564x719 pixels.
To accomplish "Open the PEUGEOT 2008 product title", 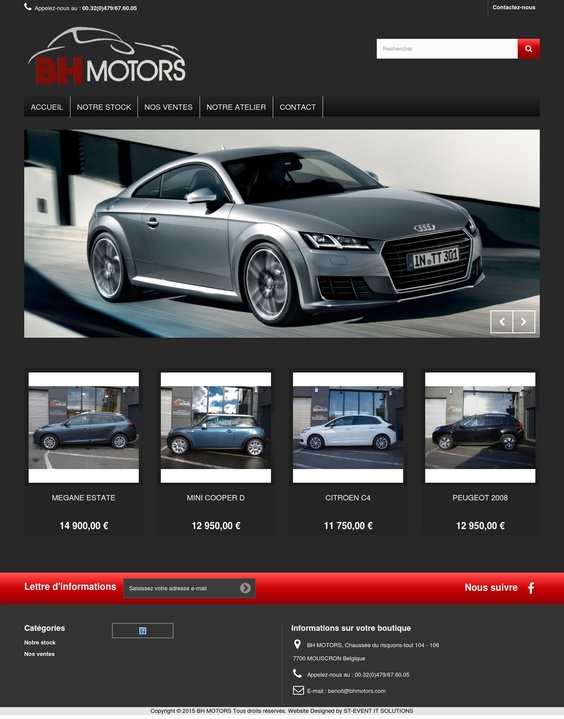I will click(480, 498).
